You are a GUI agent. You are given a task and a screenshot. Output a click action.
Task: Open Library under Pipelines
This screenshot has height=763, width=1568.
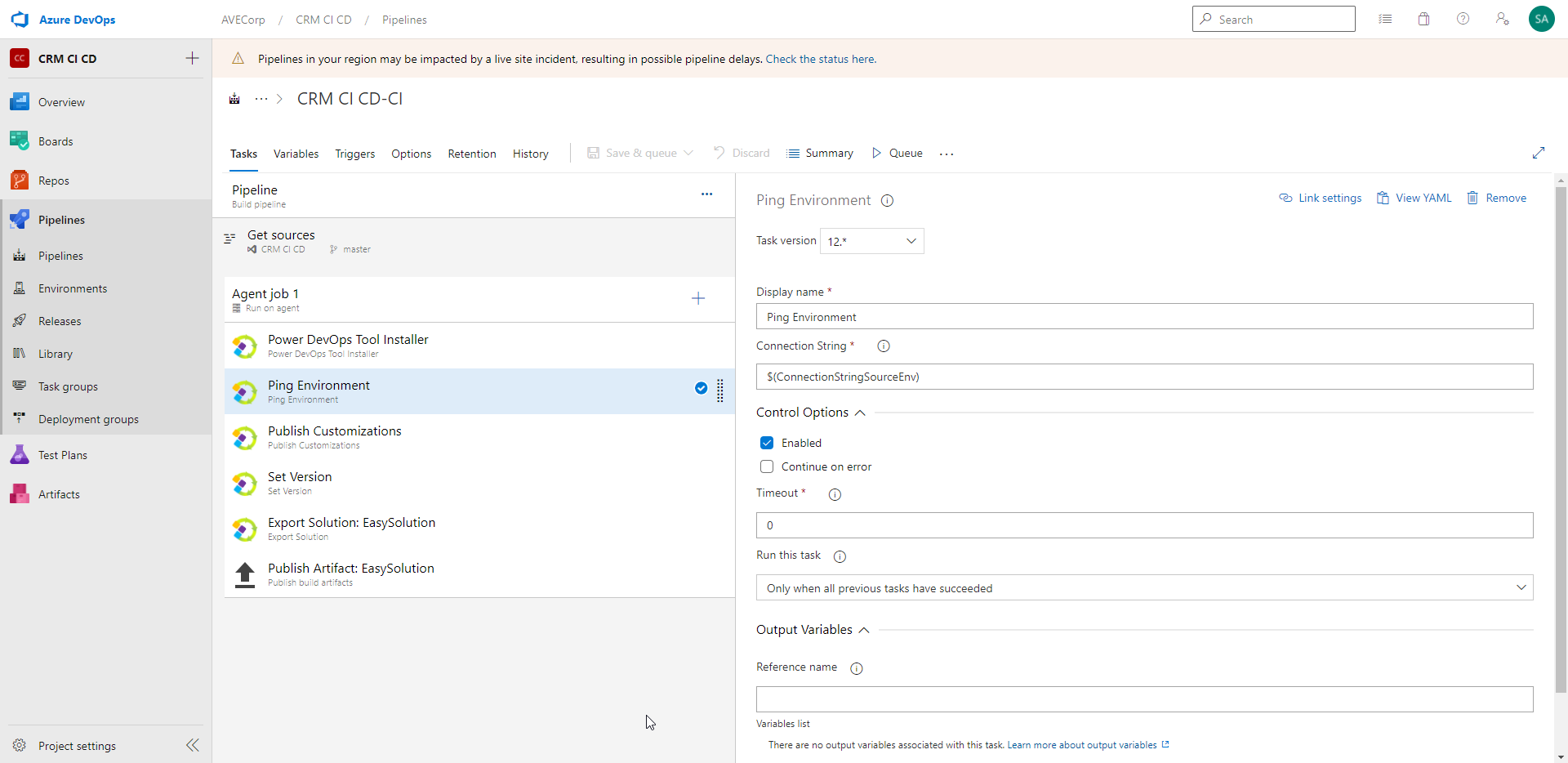pyautogui.click(x=56, y=354)
